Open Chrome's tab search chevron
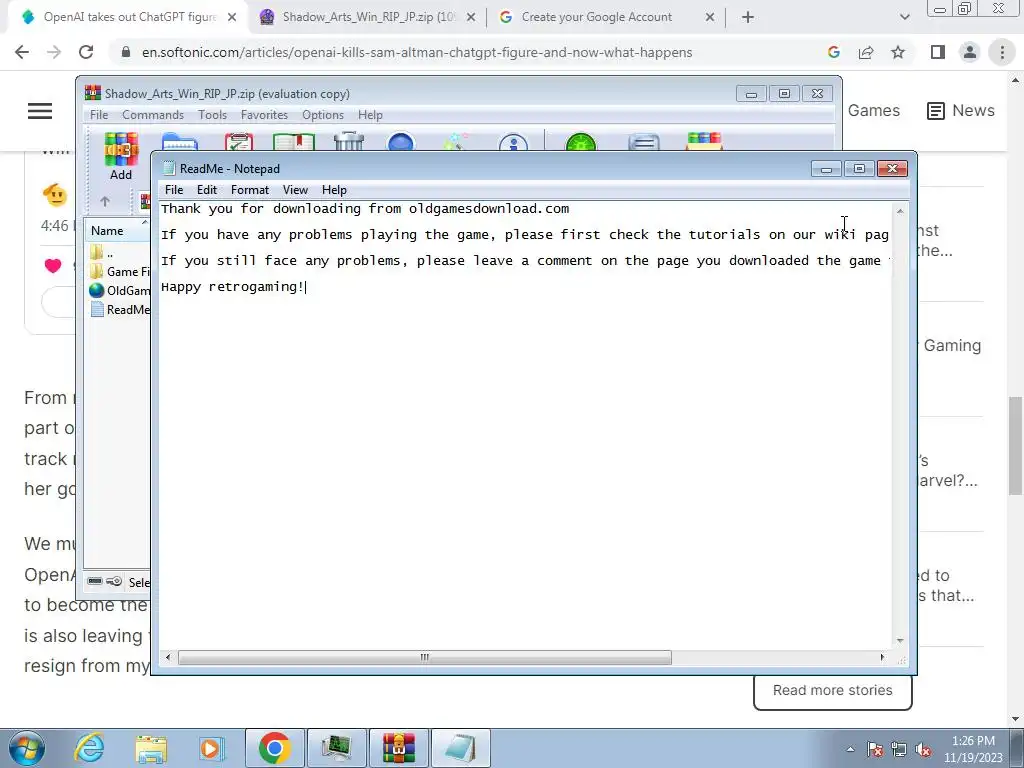The image size is (1024, 768). pos(904,18)
